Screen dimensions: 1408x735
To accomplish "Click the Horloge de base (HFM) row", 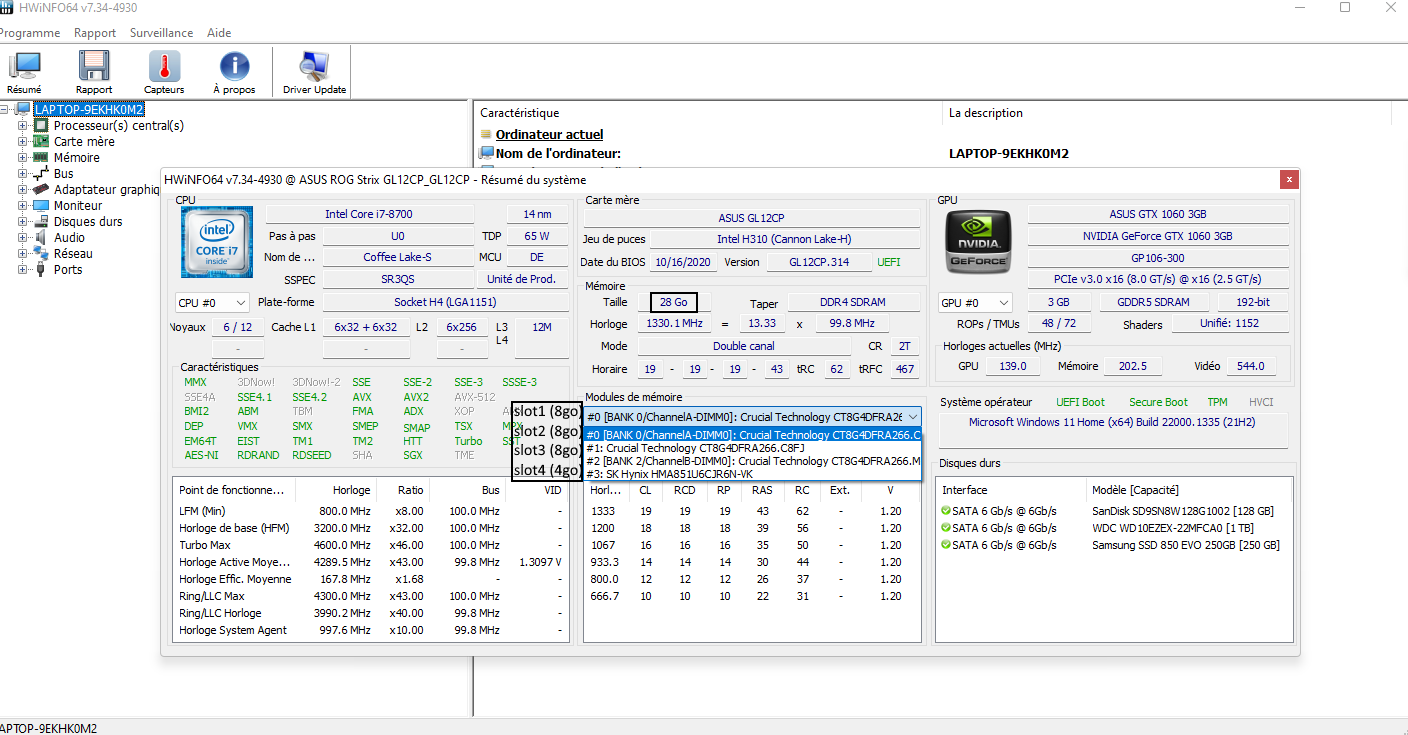I will tap(370, 528).
